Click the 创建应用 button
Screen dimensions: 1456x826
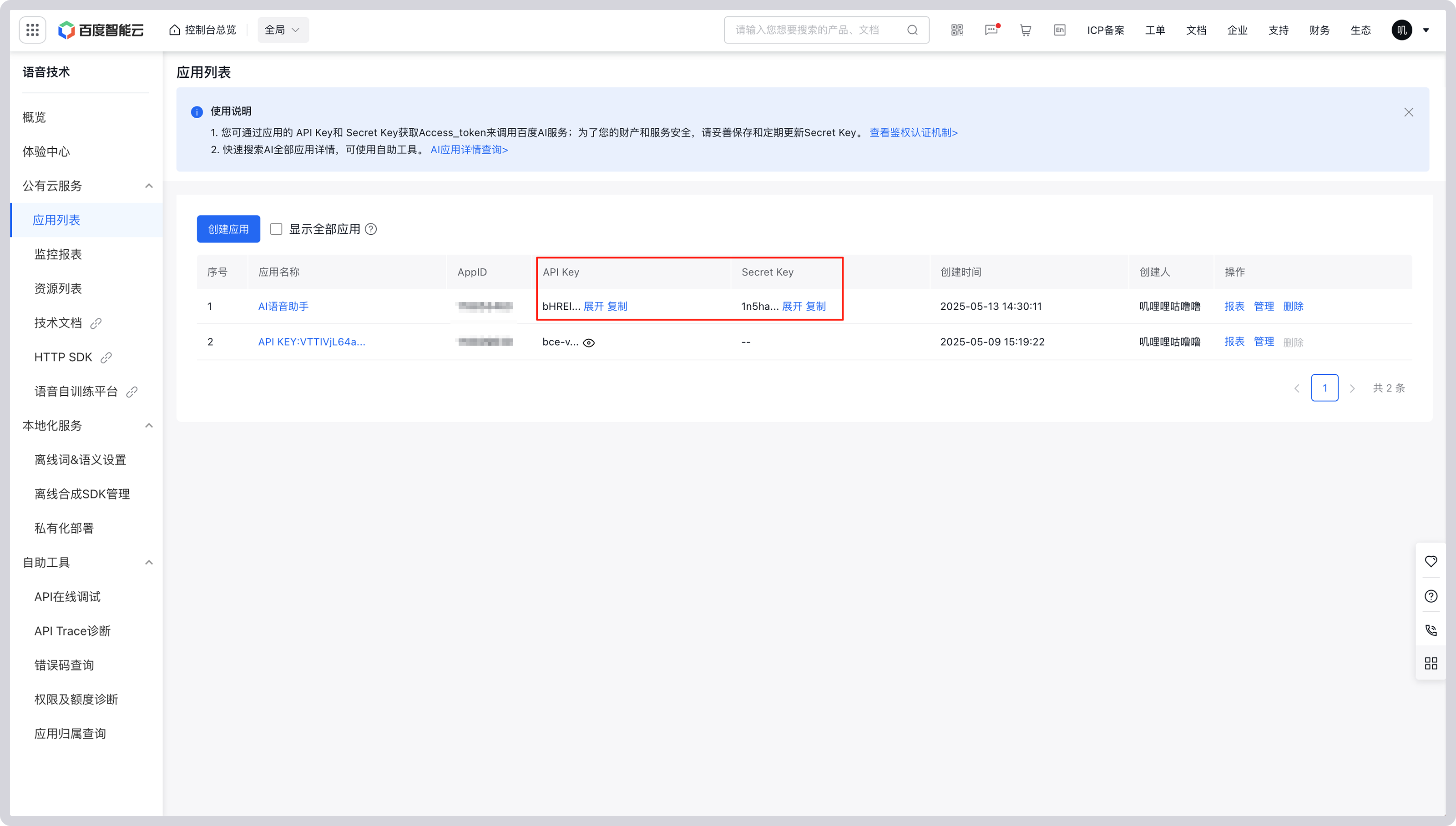[x=228, y=229]
